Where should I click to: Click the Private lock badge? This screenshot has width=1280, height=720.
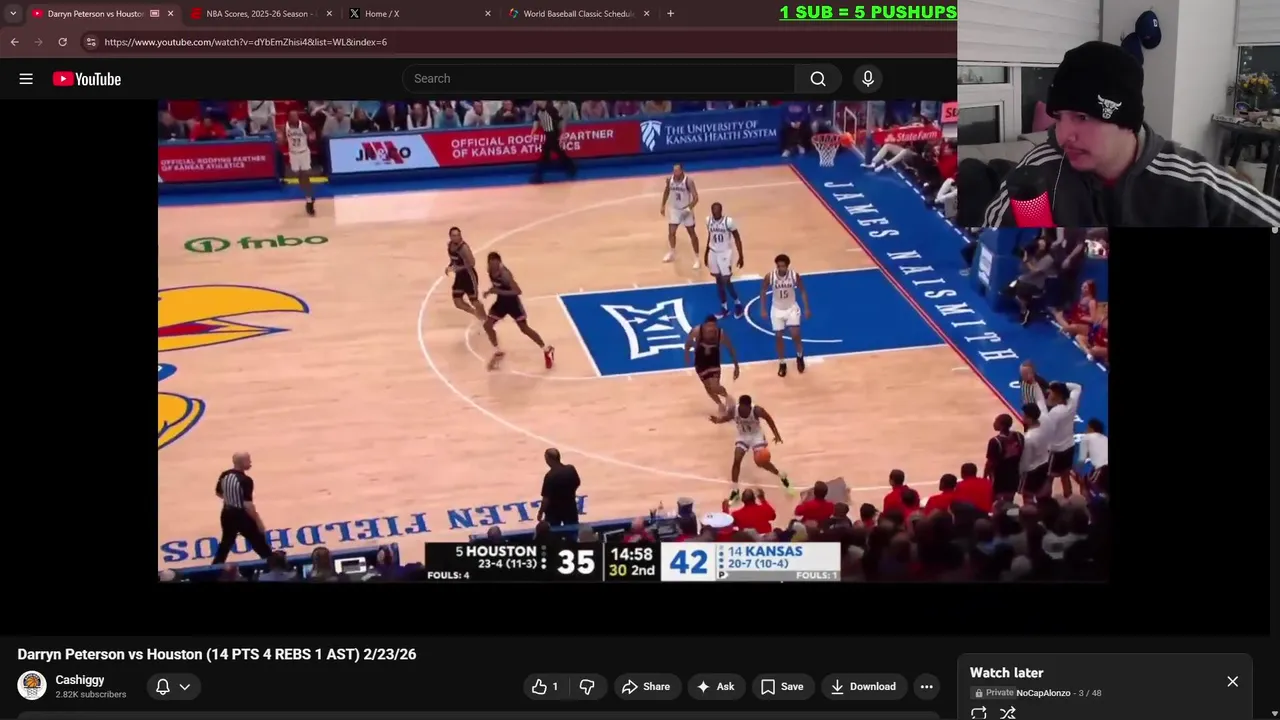pyautogui.click(x=994, y=693)
